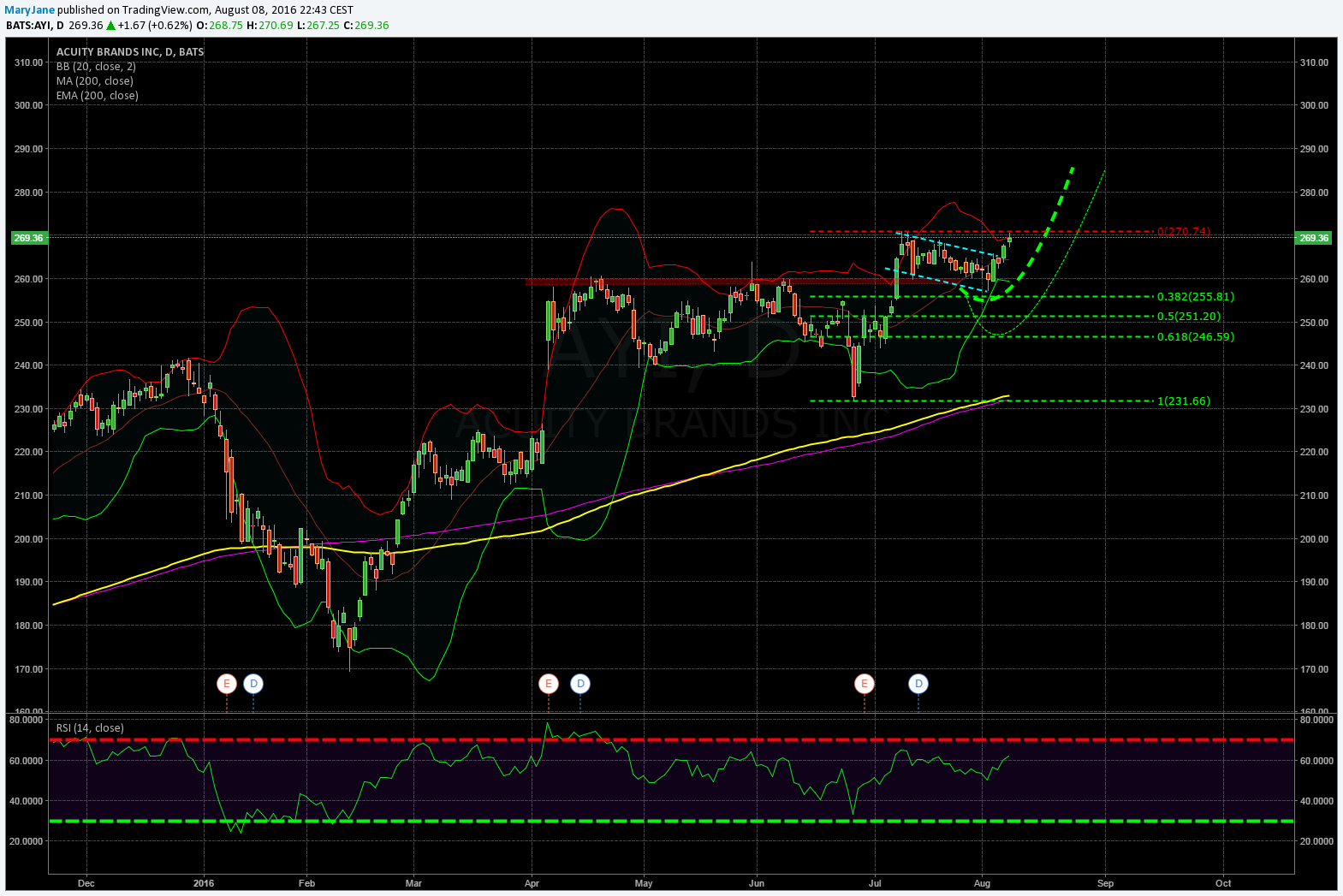Click the 269.36 price tag on right axis
Screen dimensions: 1343x896
(x=1314, y=238)
